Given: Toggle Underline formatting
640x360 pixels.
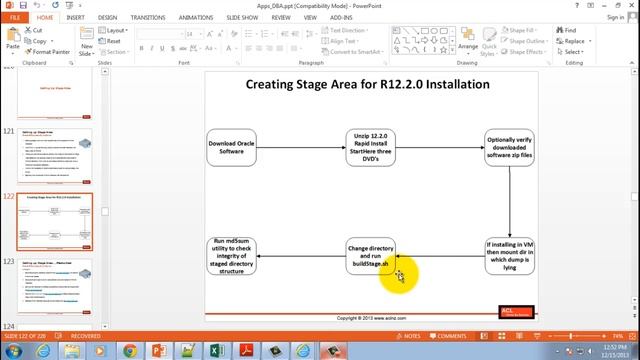Looking at the screenshot, I should click(162, 48).
